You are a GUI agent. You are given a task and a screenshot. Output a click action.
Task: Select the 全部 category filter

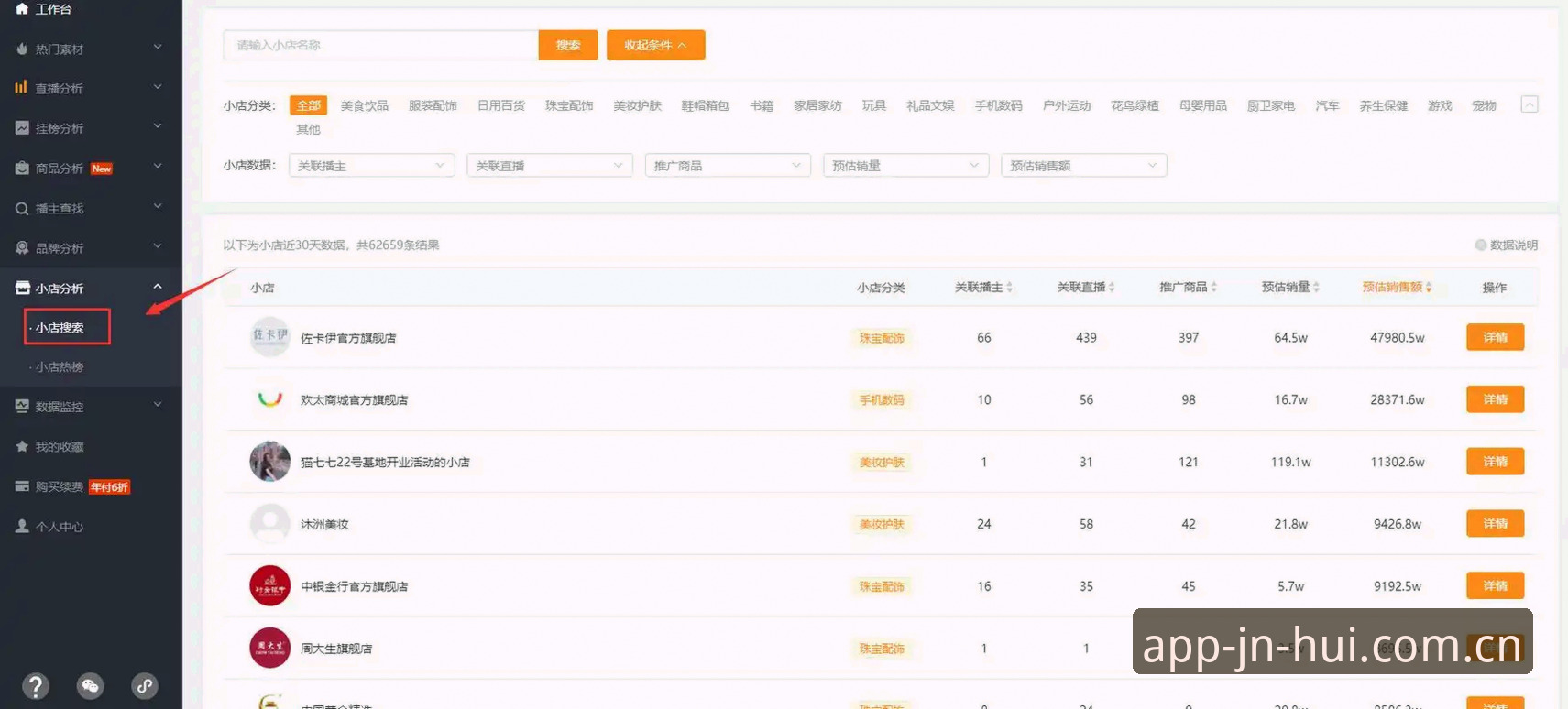tap(309, 105)
